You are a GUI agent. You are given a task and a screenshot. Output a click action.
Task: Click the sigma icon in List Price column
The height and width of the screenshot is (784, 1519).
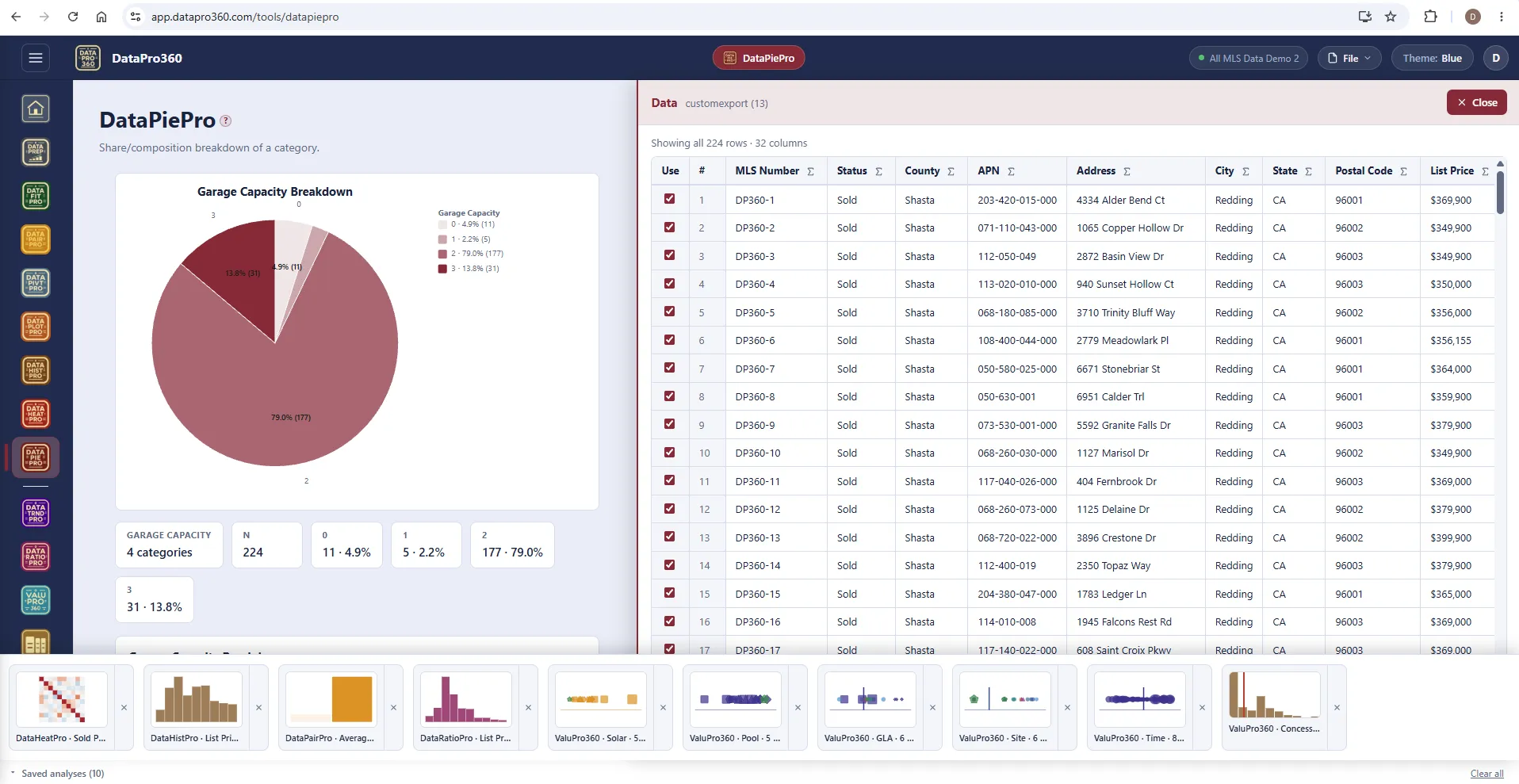coord(1485,171)
